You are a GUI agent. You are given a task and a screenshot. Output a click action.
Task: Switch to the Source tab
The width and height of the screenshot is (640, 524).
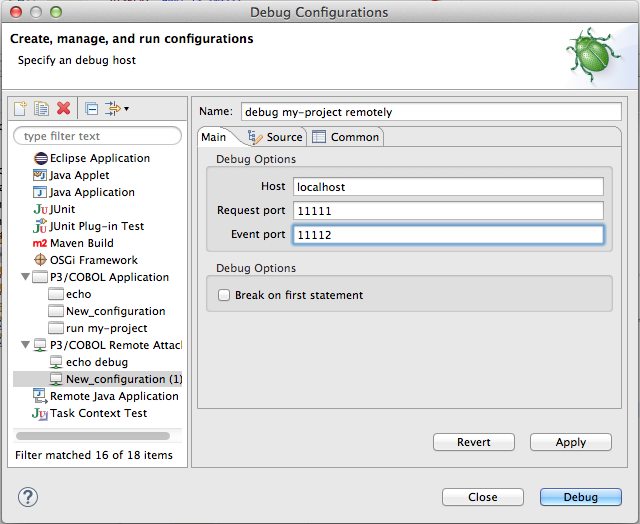tap(276, 137)
